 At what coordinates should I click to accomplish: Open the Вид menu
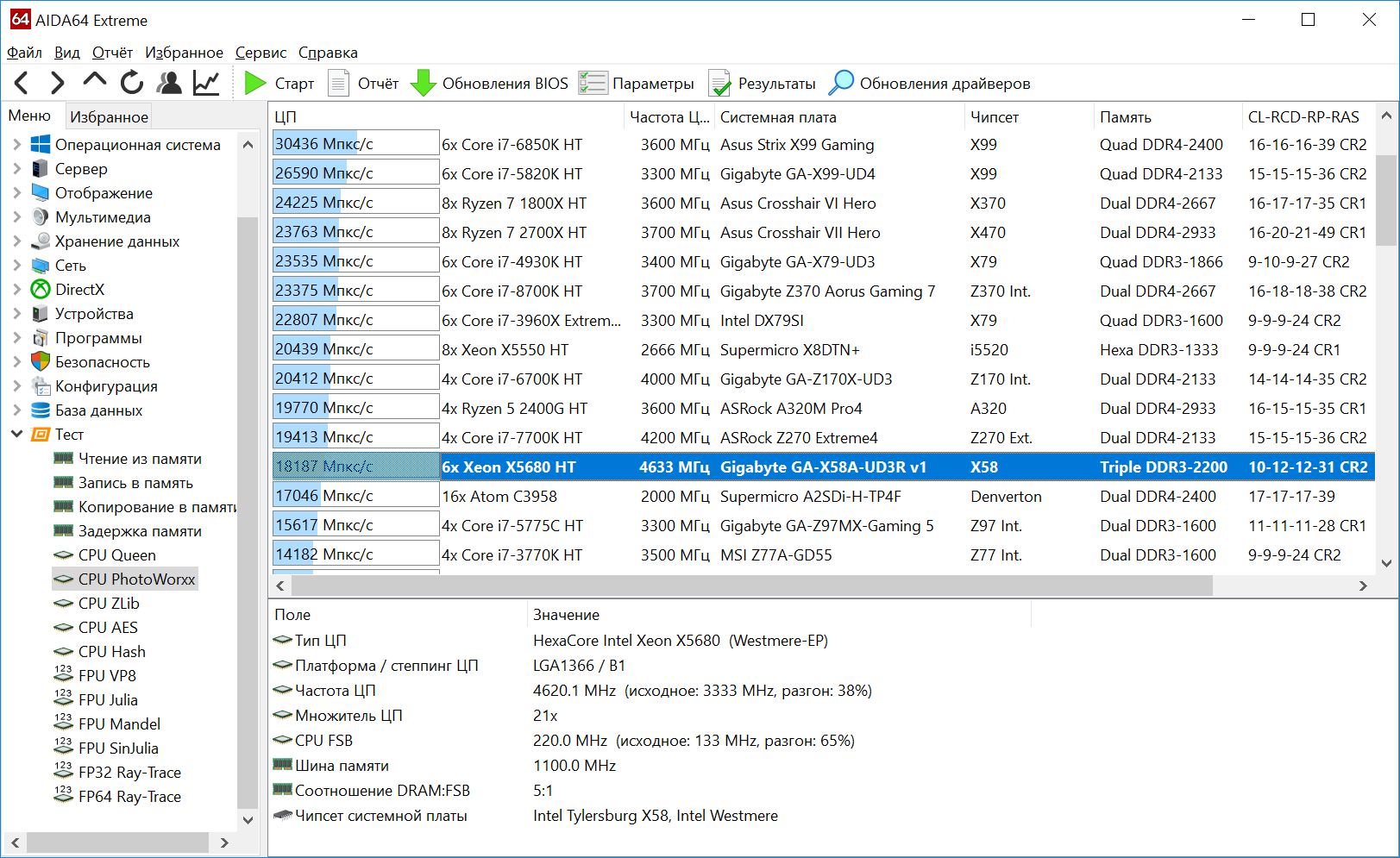click(x=66, y=53)
